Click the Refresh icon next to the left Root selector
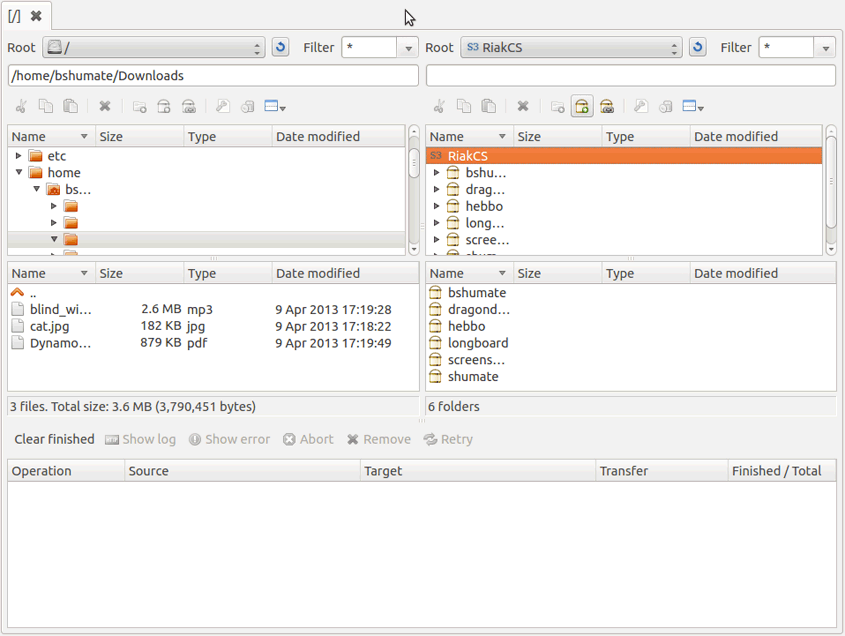 (x=280, y=47)
